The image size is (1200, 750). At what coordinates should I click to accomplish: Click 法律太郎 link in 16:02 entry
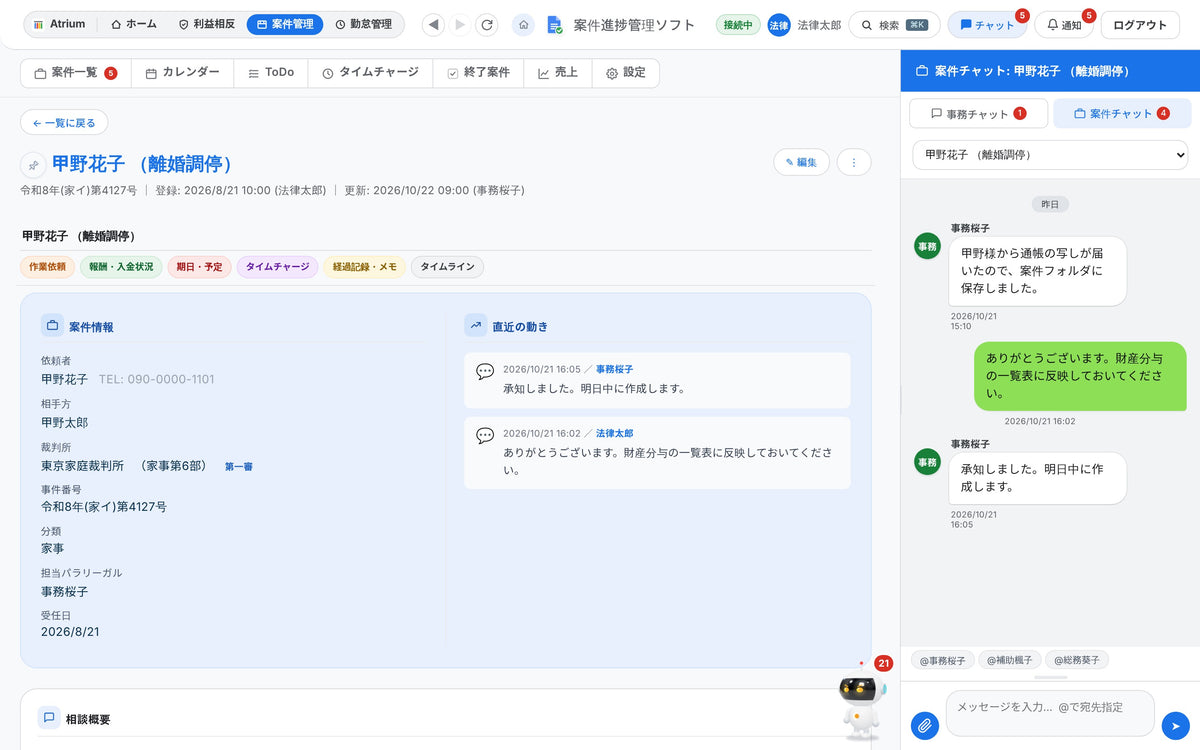[614, 434]
